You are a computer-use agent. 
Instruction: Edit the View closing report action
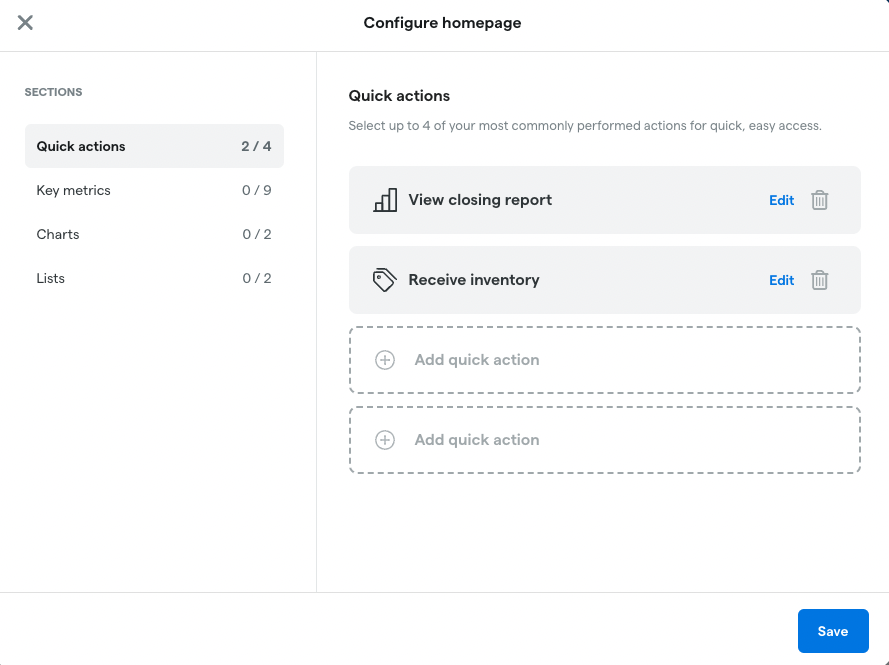click(x=781, y=200)
